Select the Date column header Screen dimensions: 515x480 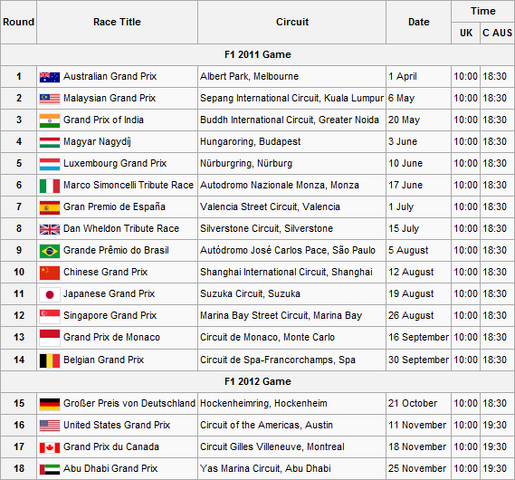419,22
